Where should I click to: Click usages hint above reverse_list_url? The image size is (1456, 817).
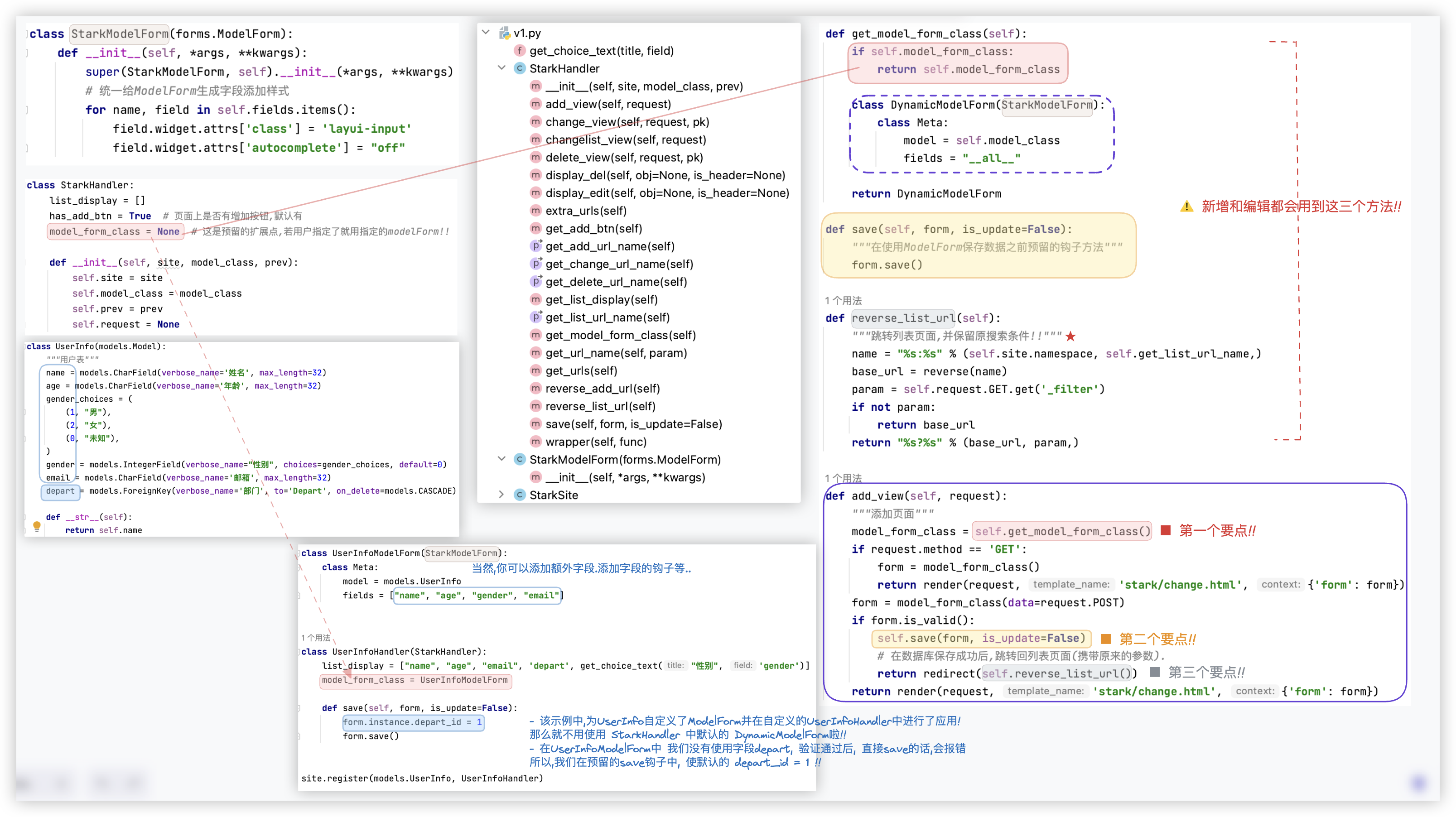[x=843, y=301]
